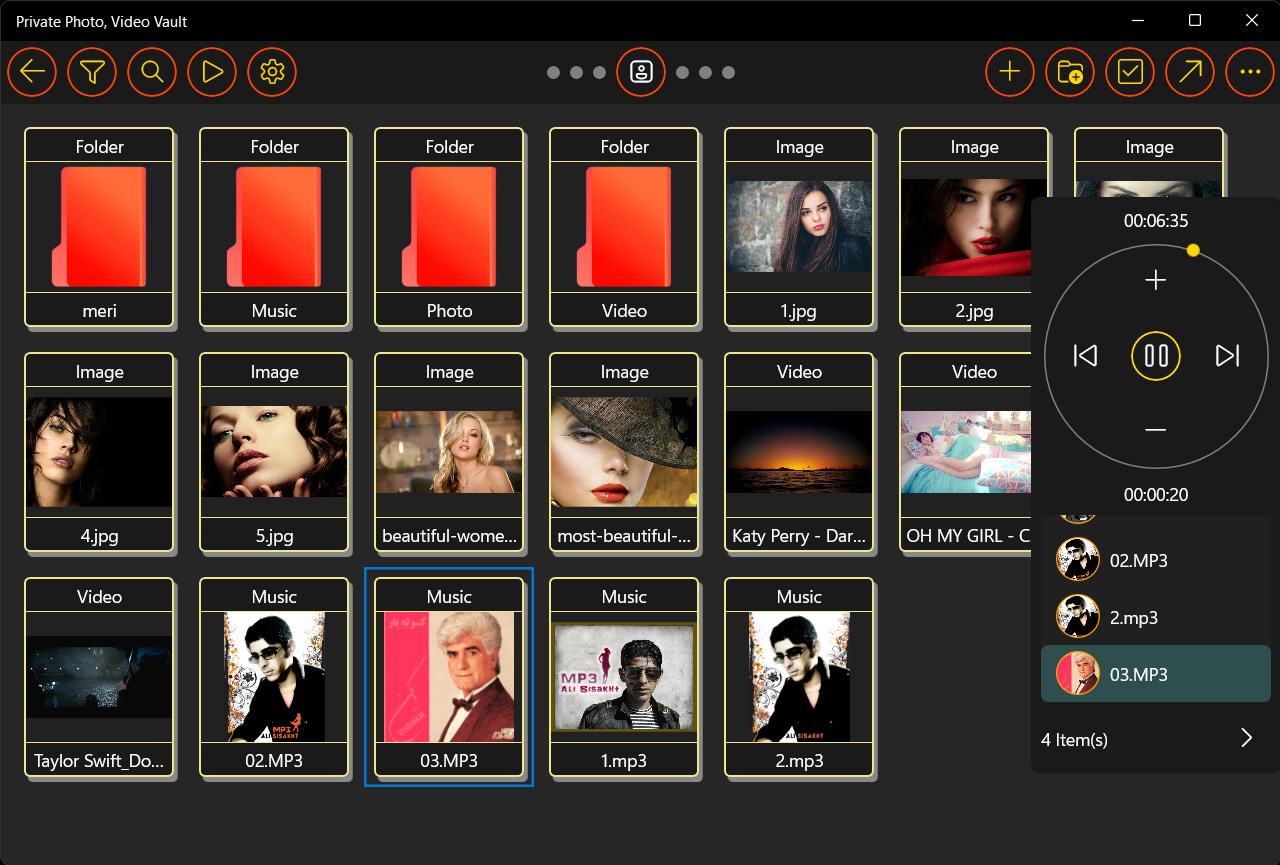Add a new file to the vault
1280x865 pixels.
(x=1009, y=72)
